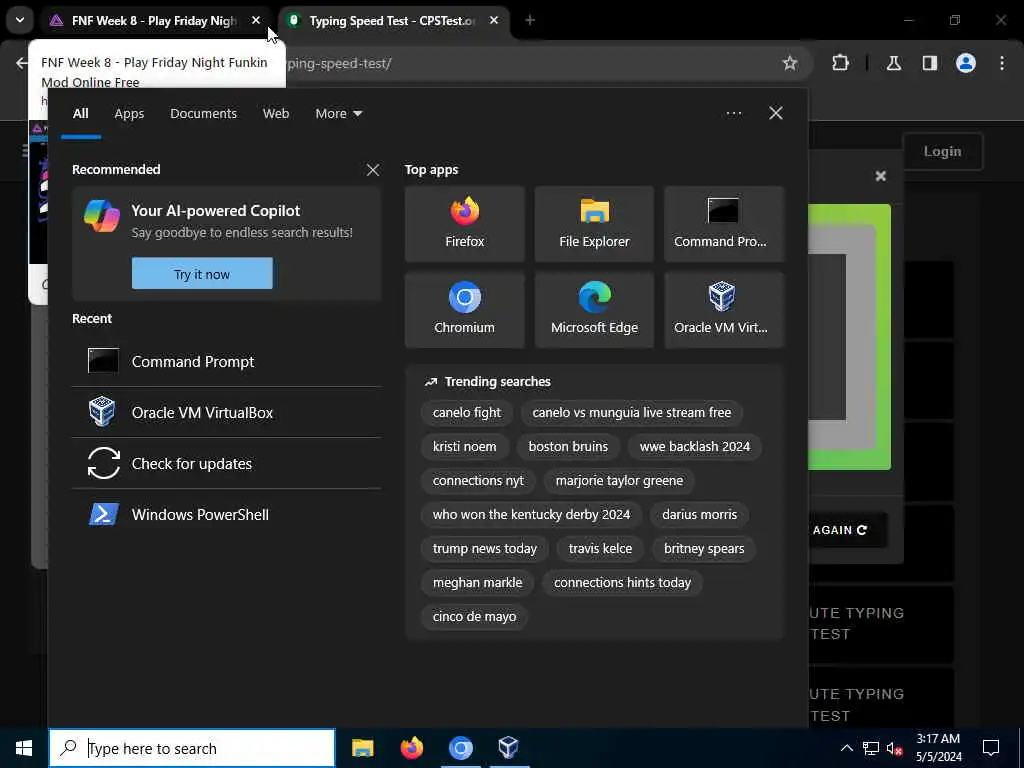Open network status tray icon
This screenshot has width=1024, height=768.
871,748
